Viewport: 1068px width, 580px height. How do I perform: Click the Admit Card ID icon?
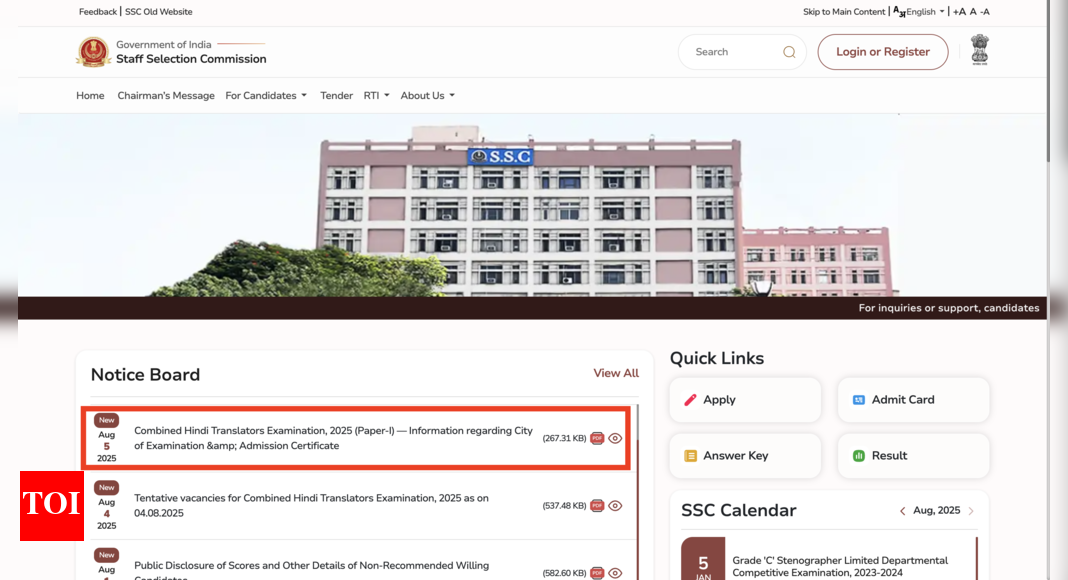click(x=859, y=400)
